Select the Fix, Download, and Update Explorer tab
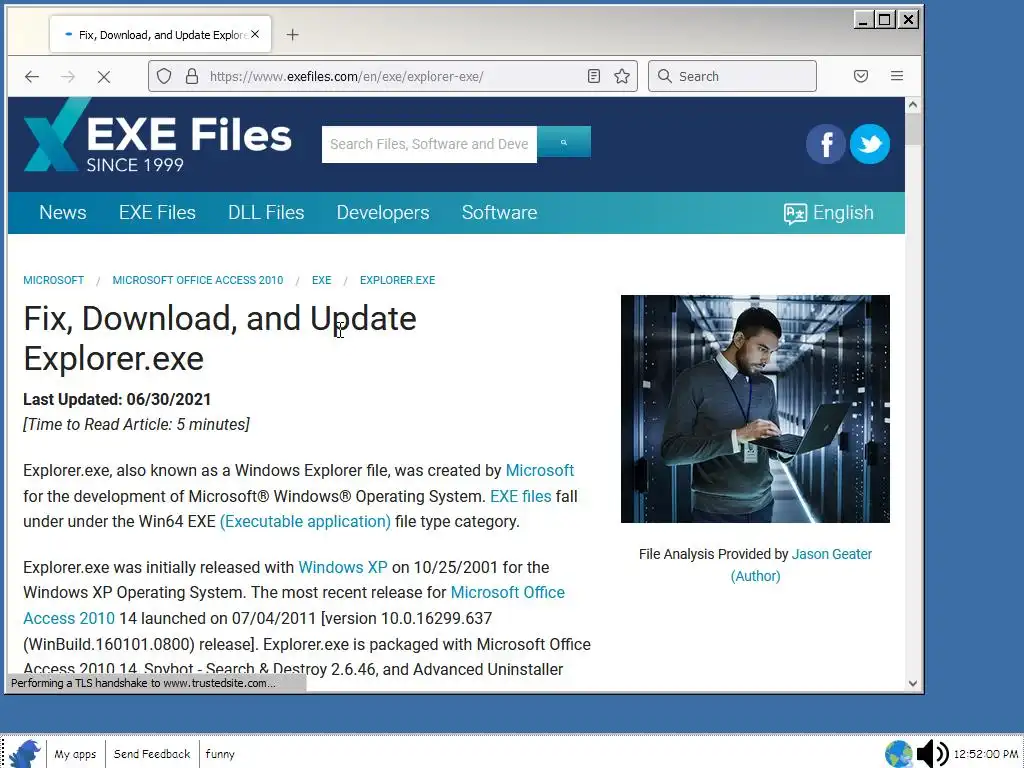1024x768 pixels. coord(160,35)
